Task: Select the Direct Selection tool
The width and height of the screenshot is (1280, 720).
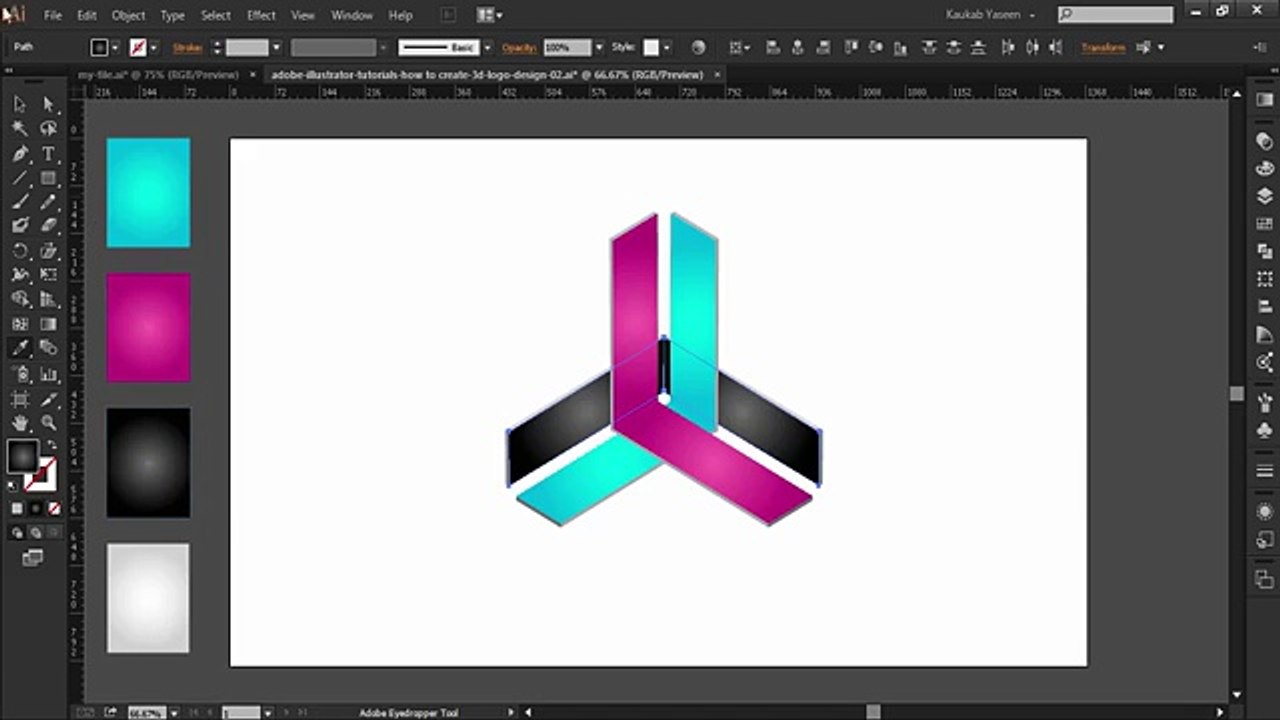Action: tap(48, 104)
